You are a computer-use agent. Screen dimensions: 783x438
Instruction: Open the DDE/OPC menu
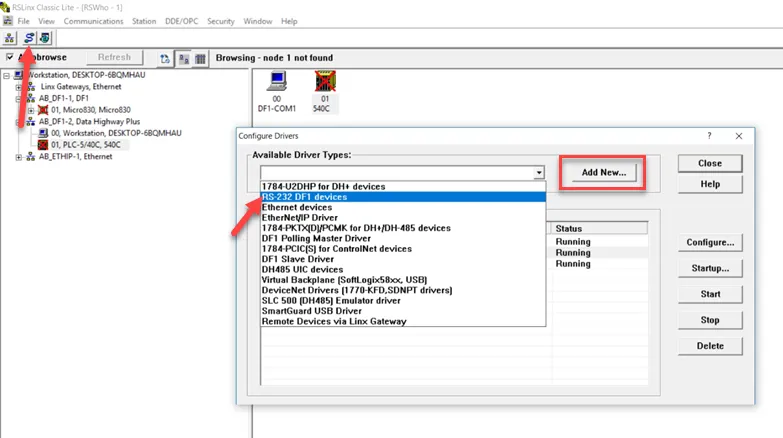point(181,21)
